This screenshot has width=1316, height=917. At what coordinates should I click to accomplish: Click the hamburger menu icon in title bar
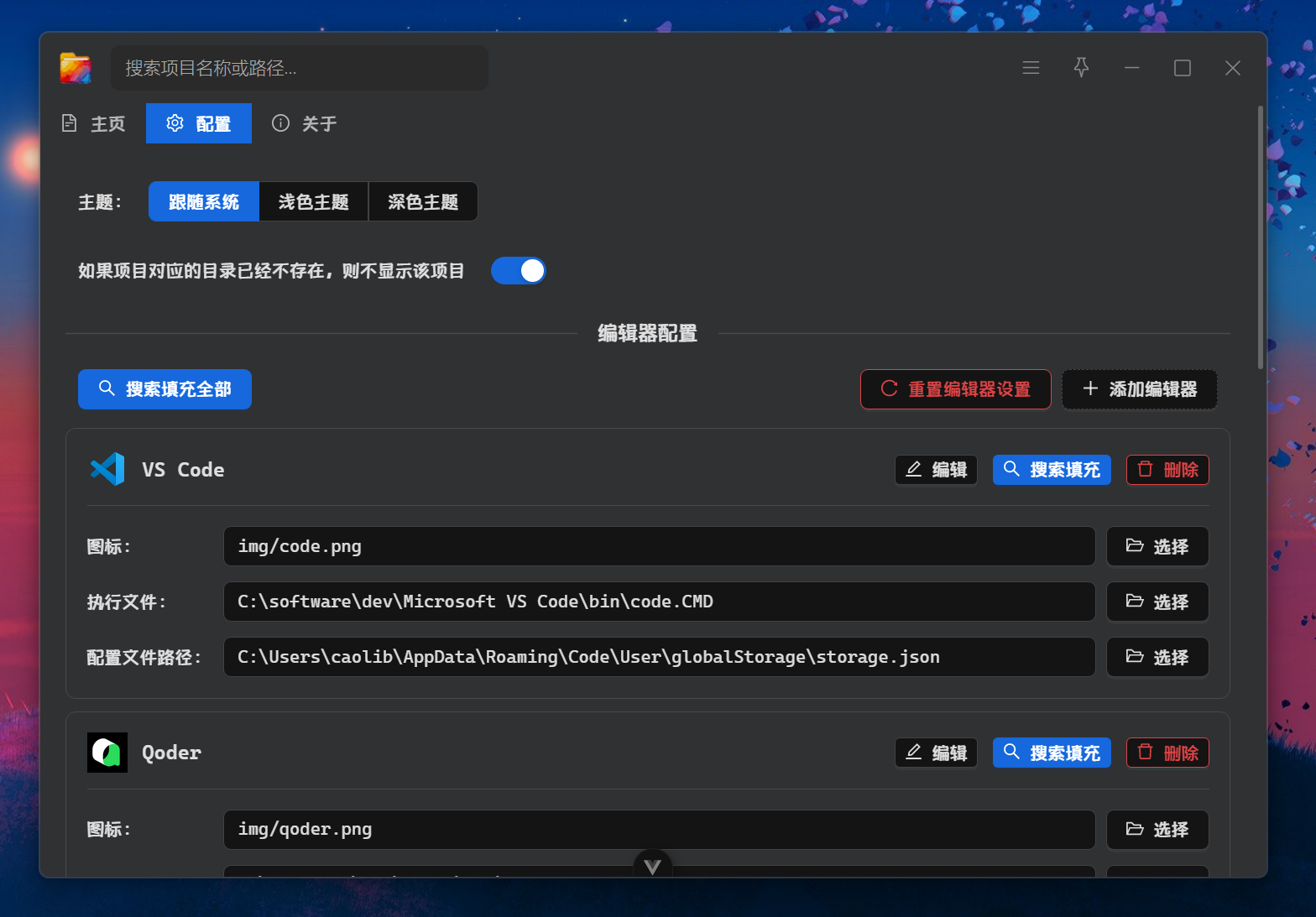(1031, 68)
